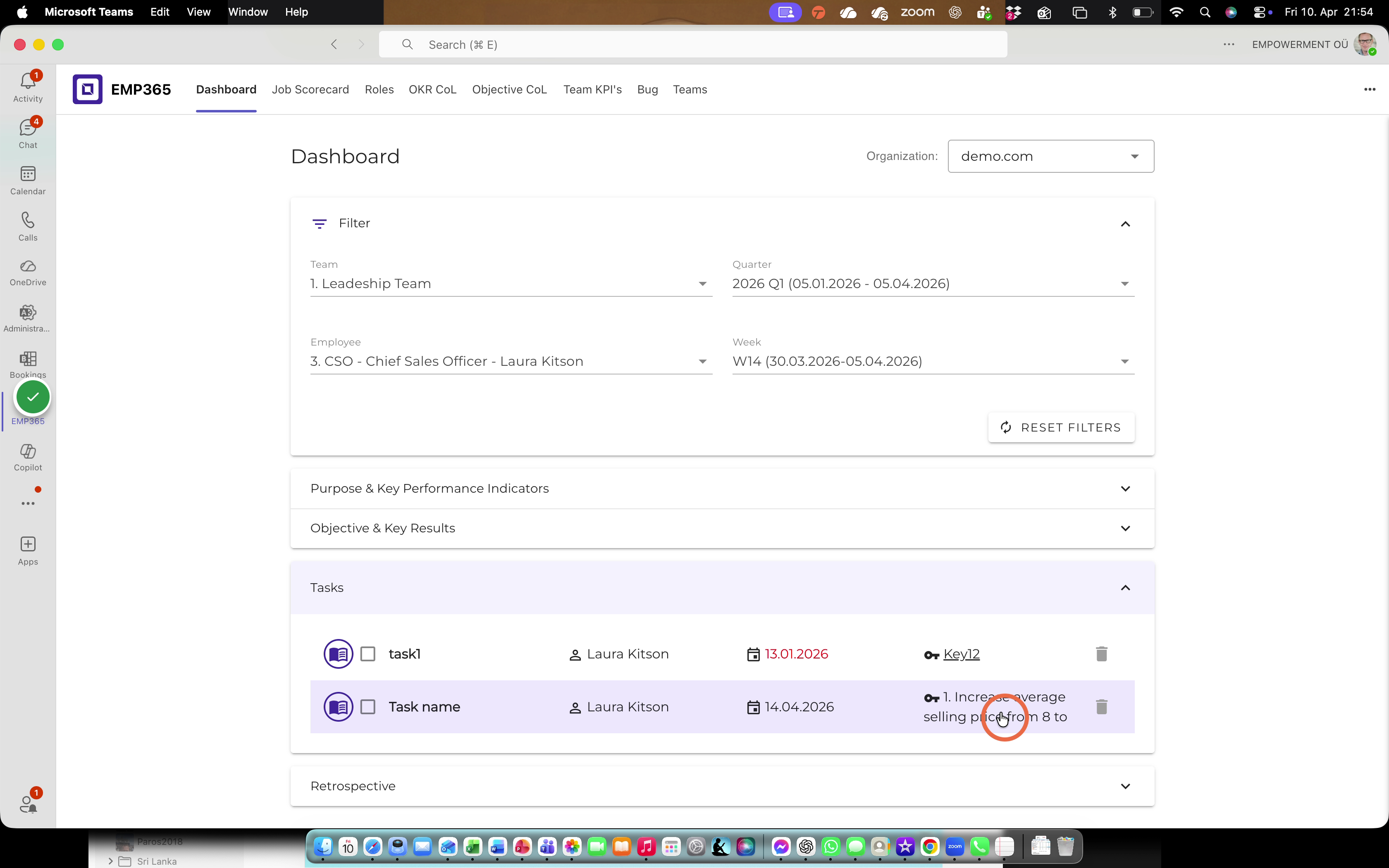Screen dimensions: 1389x868
Task: Collapse the Filter panel
Action: [1125, 224]
